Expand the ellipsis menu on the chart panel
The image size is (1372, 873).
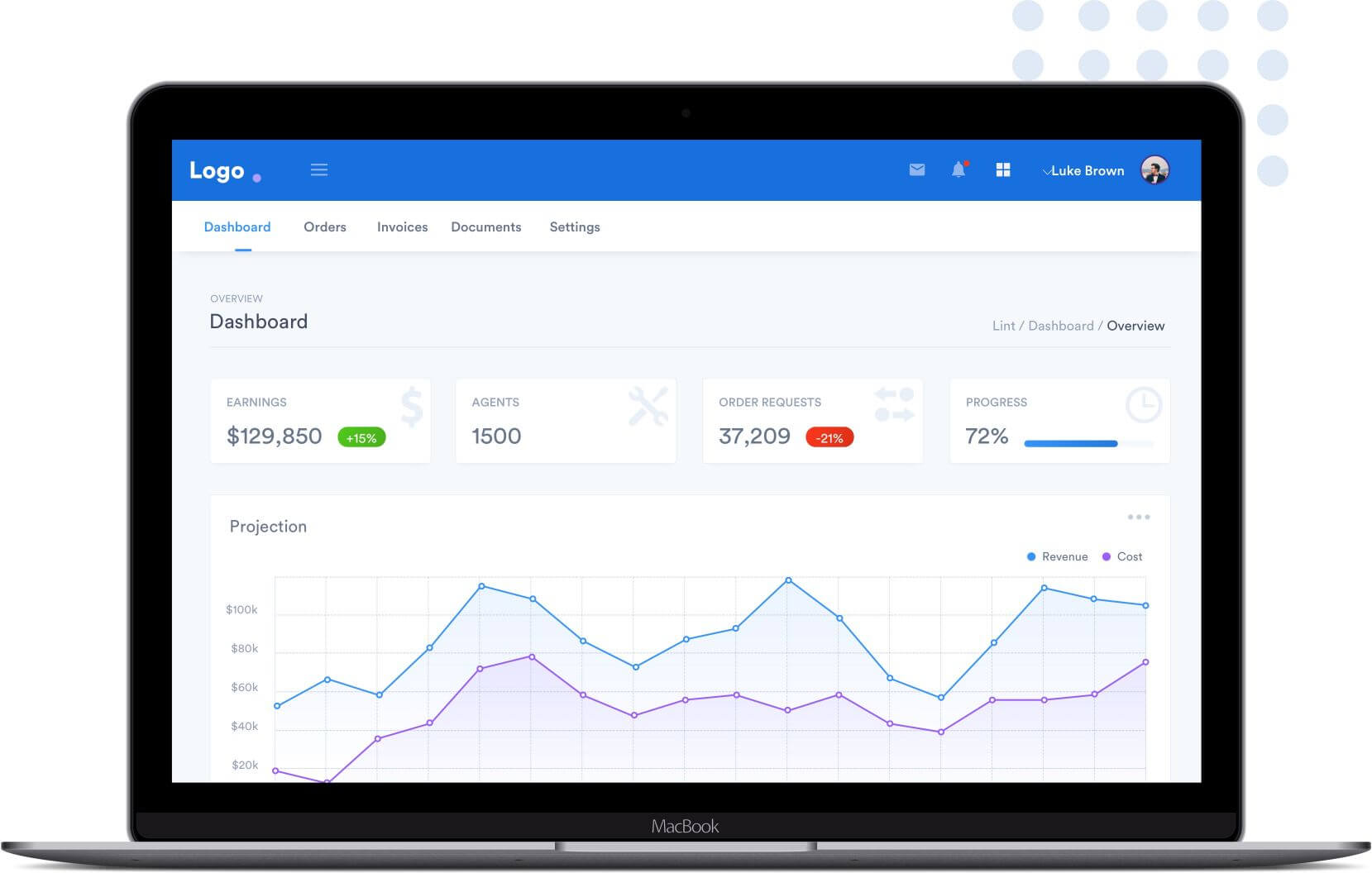click(1139, 516)
